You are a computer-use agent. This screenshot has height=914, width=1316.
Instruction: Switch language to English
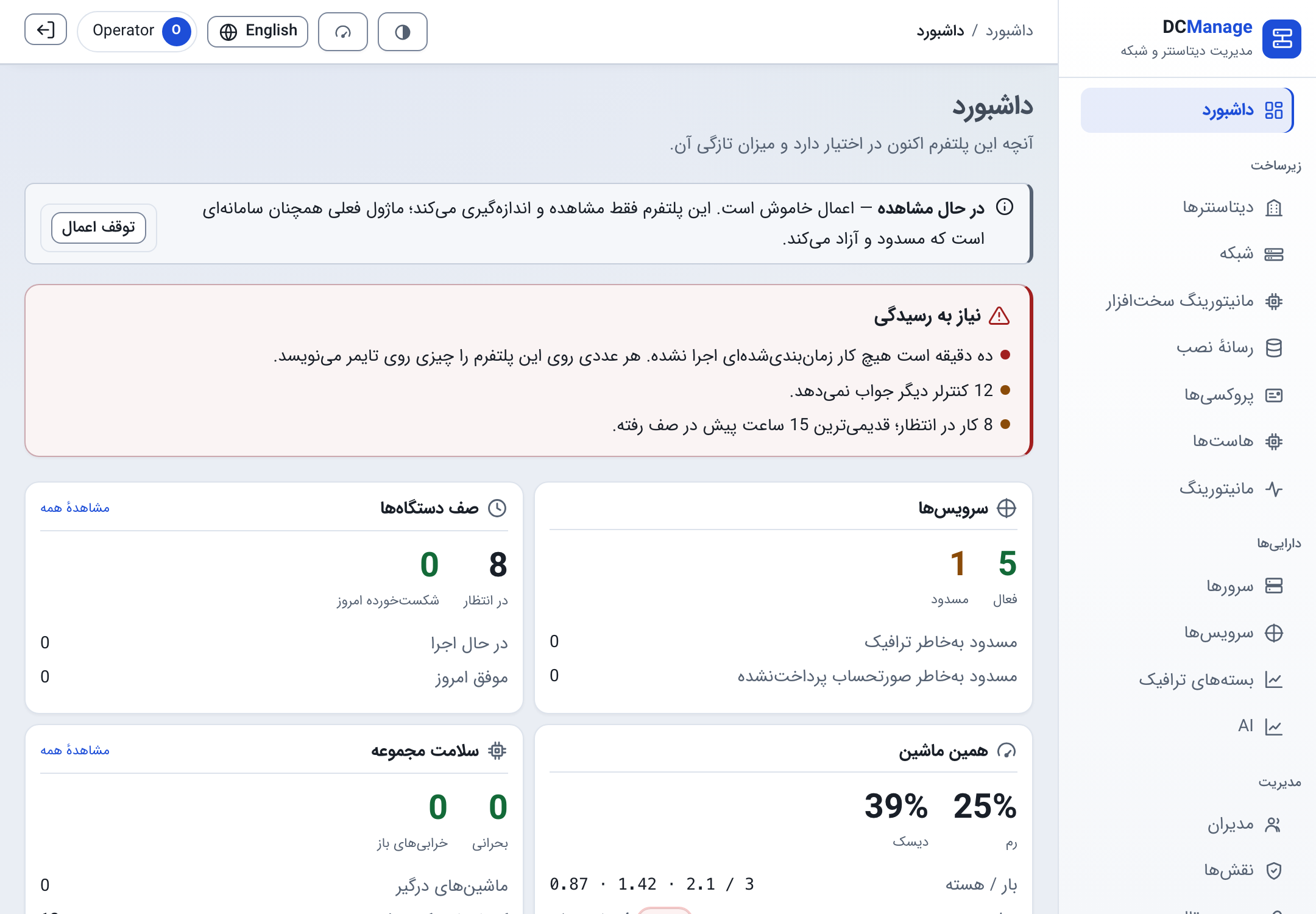tap(258, 31)
